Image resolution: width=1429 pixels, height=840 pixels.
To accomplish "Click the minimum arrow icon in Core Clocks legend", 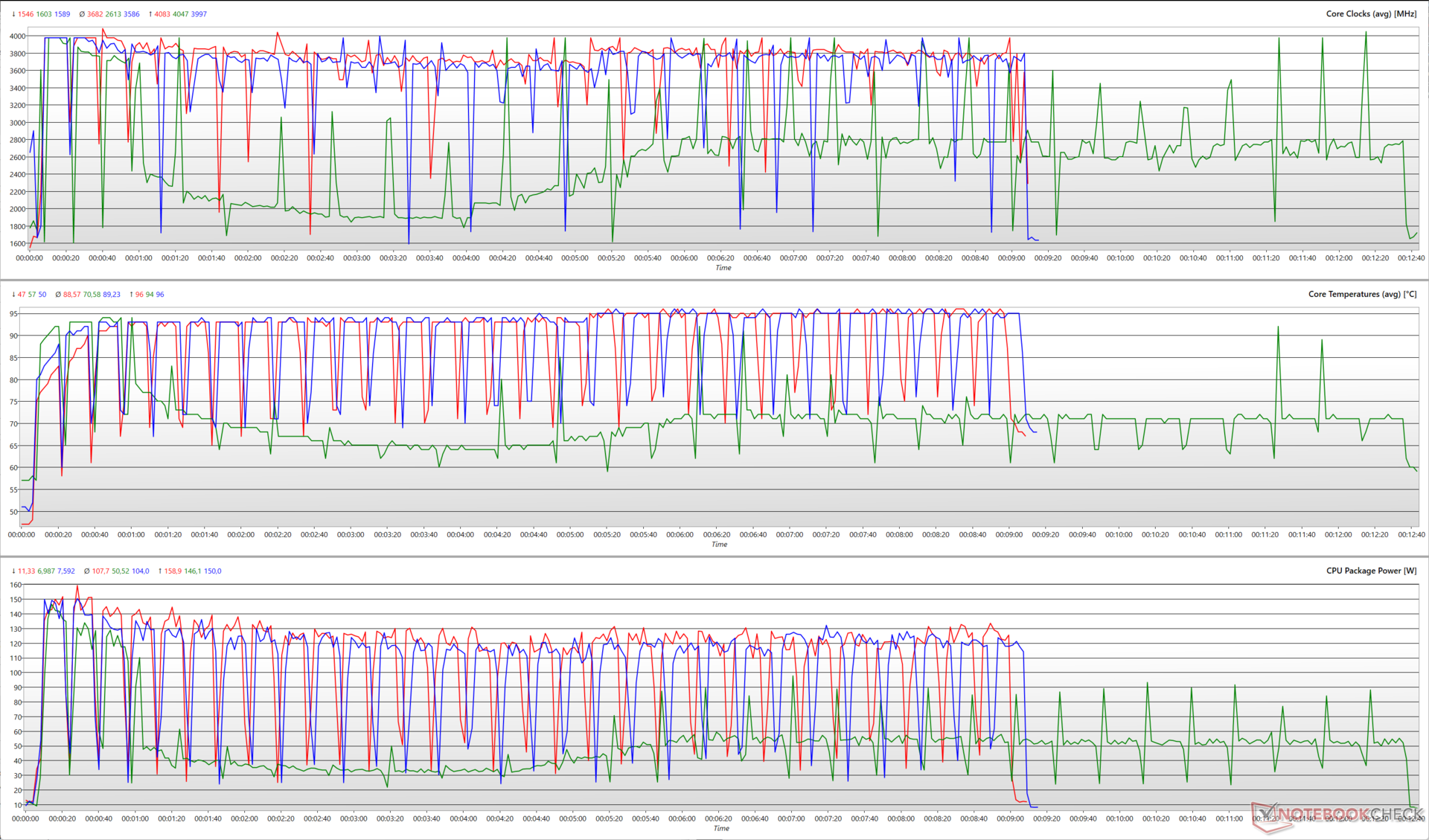I will [x=13, y=14].
